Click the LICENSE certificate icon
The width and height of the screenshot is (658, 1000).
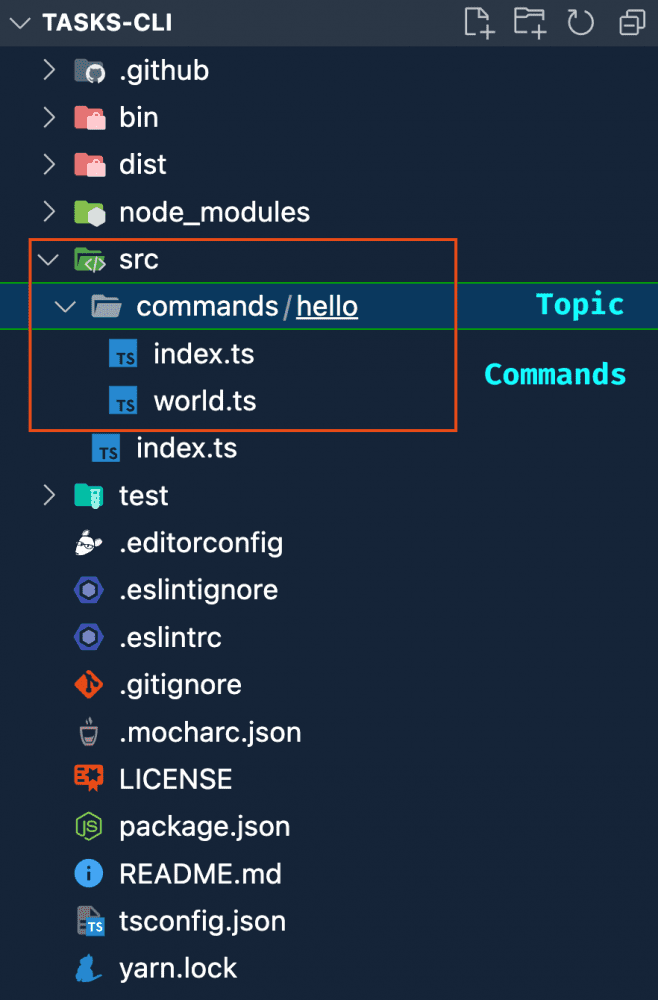tap(90, 779)
